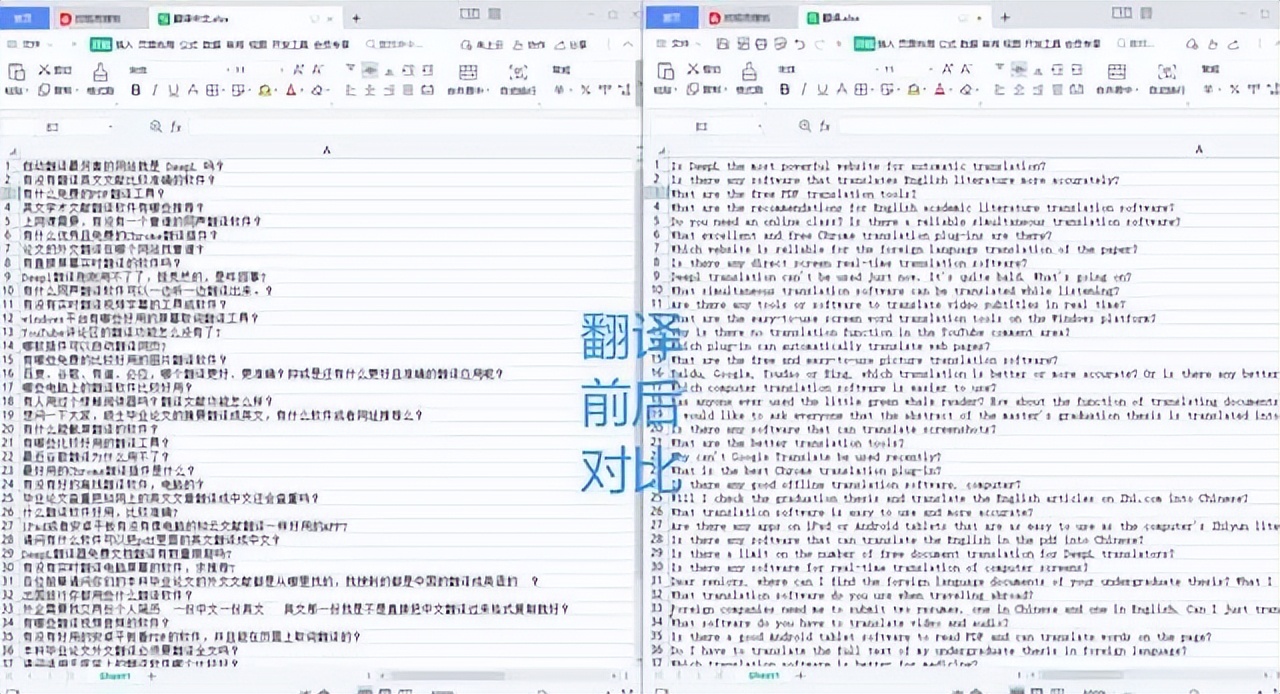Click Undo arrow in English sheet window
The image size is (1280, 694).
tap(800, 44)
